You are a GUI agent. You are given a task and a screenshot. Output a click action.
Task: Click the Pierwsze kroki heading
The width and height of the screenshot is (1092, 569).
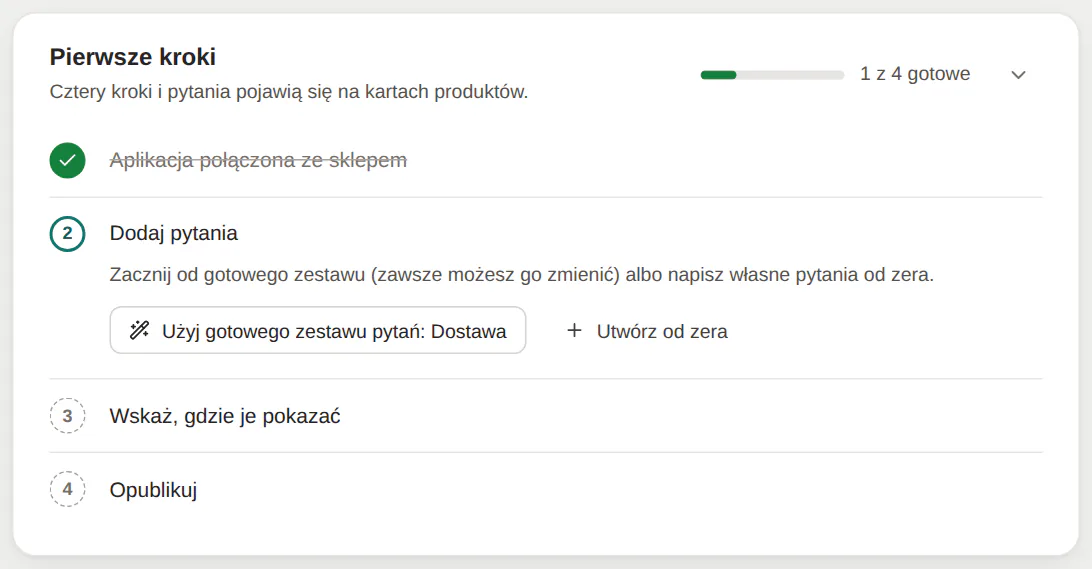132,56
